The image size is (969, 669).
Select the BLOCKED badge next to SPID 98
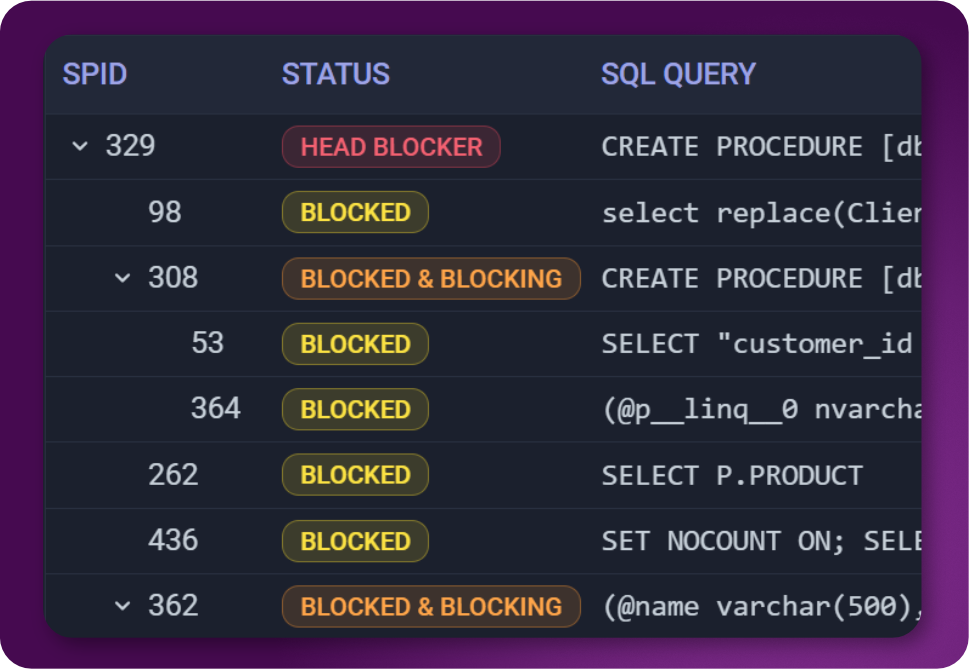click(354, 212)
